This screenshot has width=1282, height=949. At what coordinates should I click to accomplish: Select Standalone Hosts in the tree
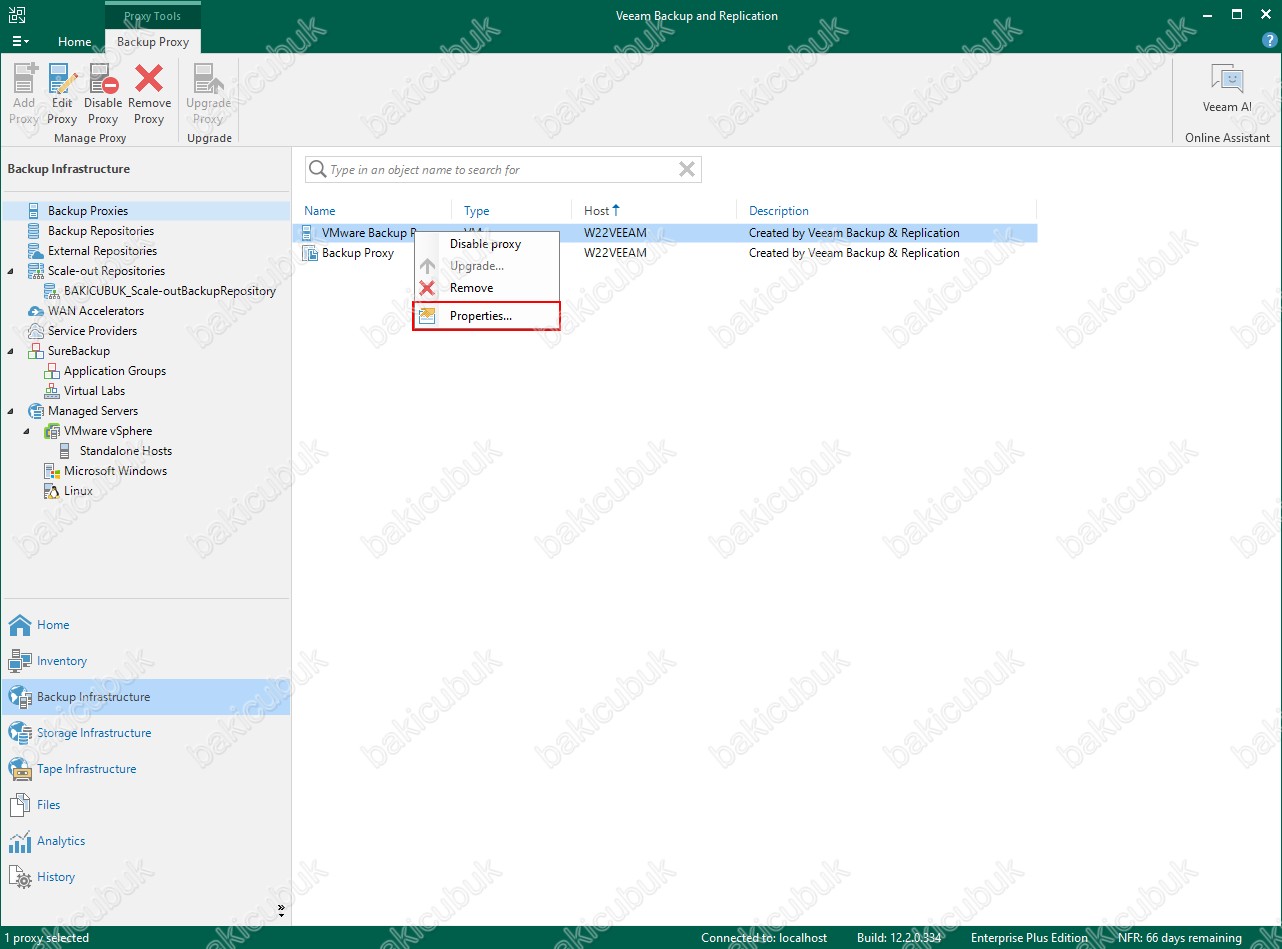126,451
